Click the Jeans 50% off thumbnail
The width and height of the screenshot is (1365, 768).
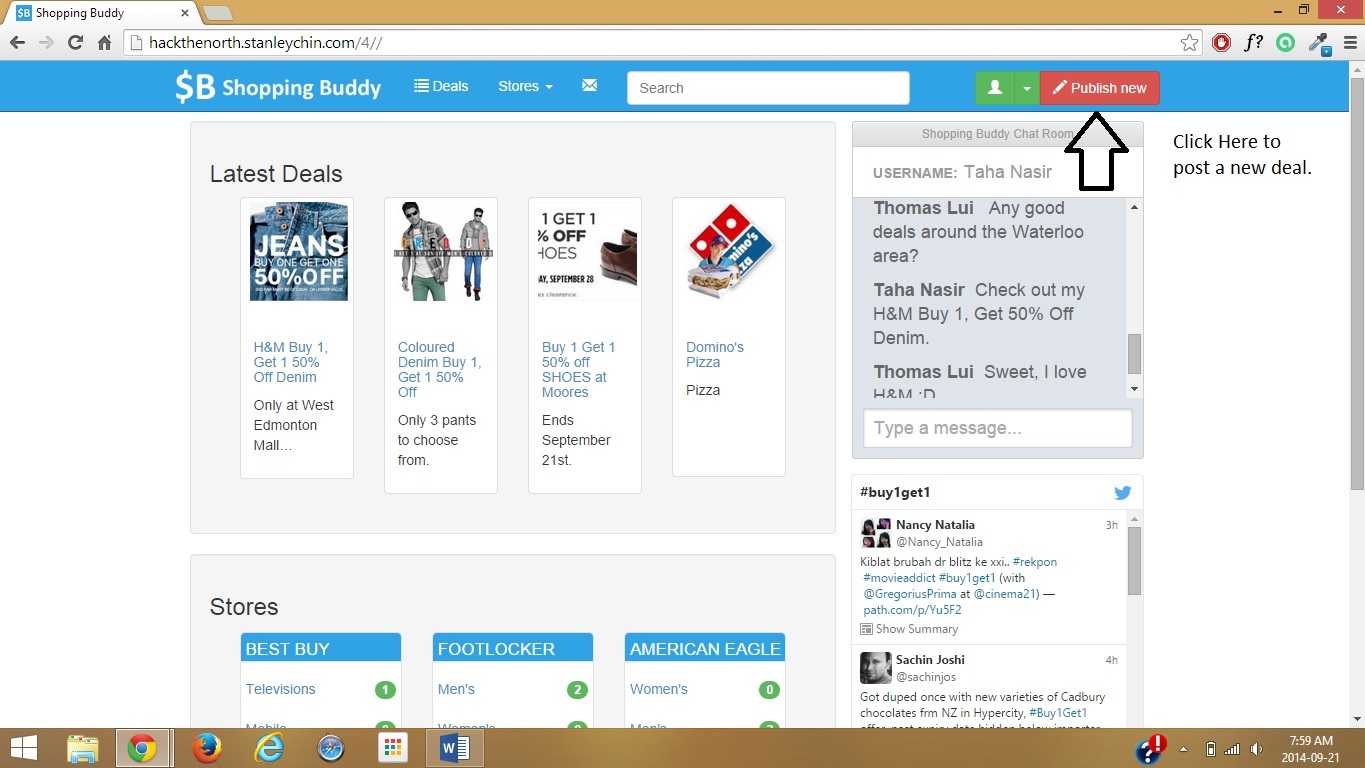pos(299,252)
